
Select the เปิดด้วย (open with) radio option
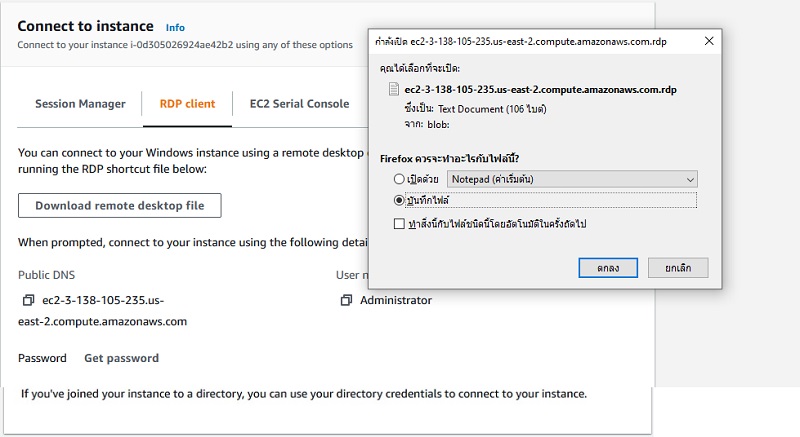point(400,179)
